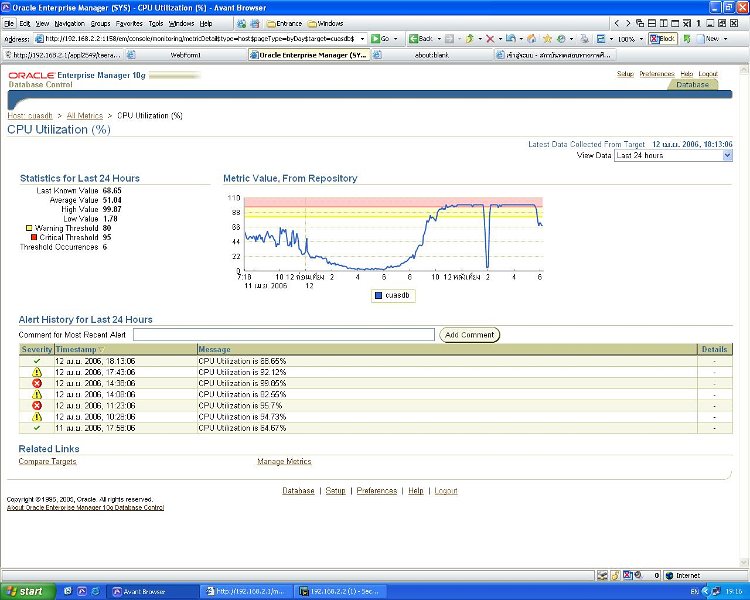Click the tile vertically window icon
The width and height of the screenshot is (750, 600).
coord(663,23)
